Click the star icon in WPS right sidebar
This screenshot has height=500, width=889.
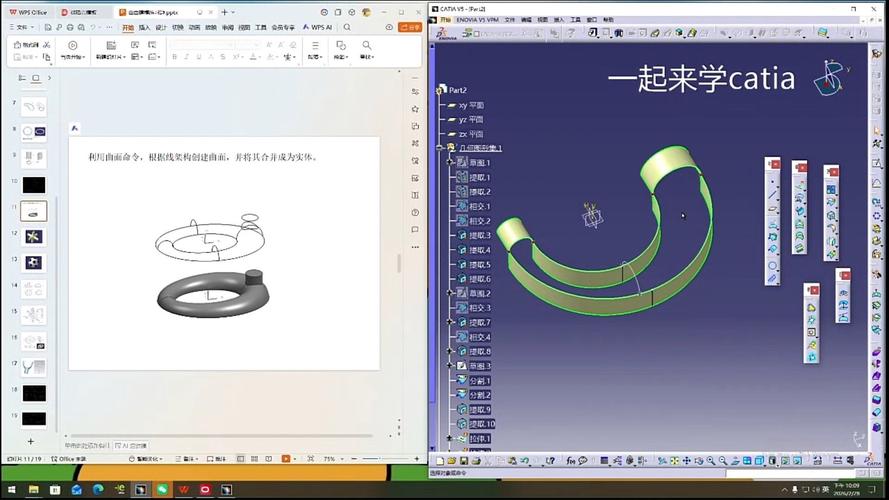[415, 109]
